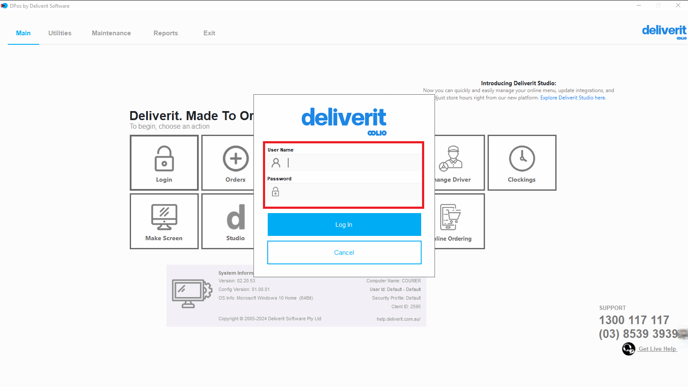Open the Get Live Help link
688x387 pixels.
(x=657, y=349)
